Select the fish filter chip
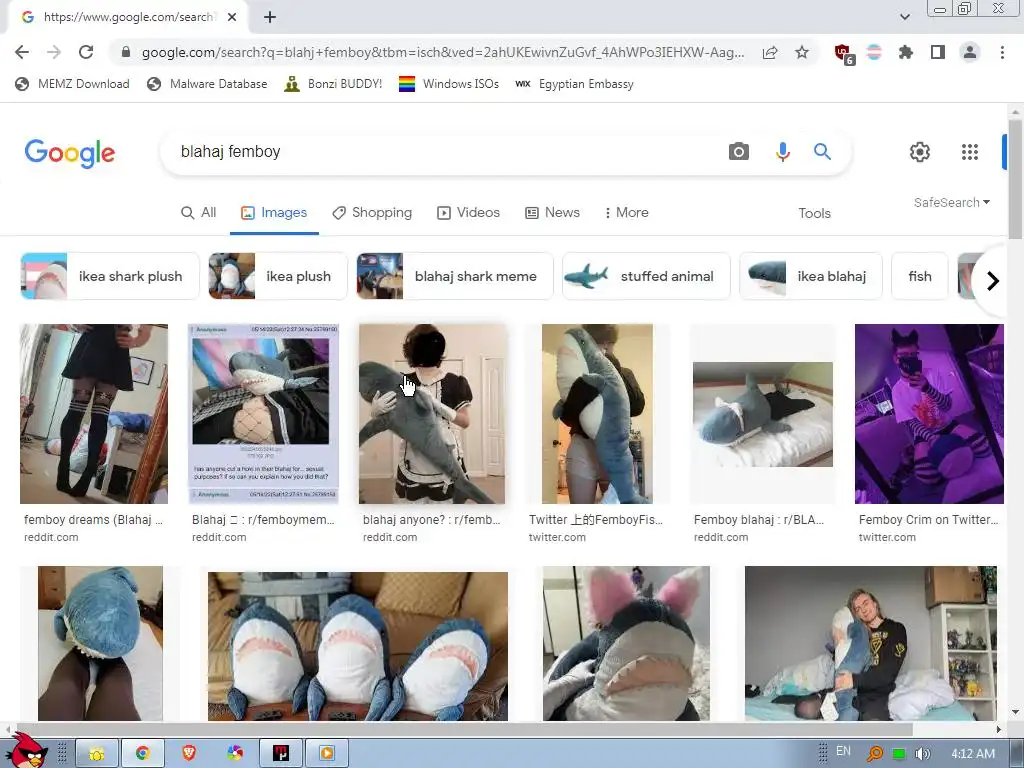 click(920, 276)
